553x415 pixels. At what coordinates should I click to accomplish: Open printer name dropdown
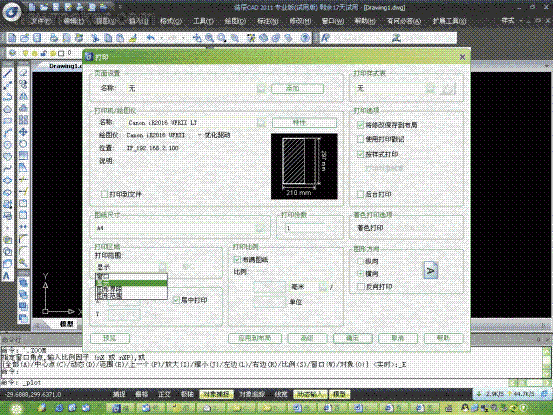pyautogui.click(x=261, y=122)
